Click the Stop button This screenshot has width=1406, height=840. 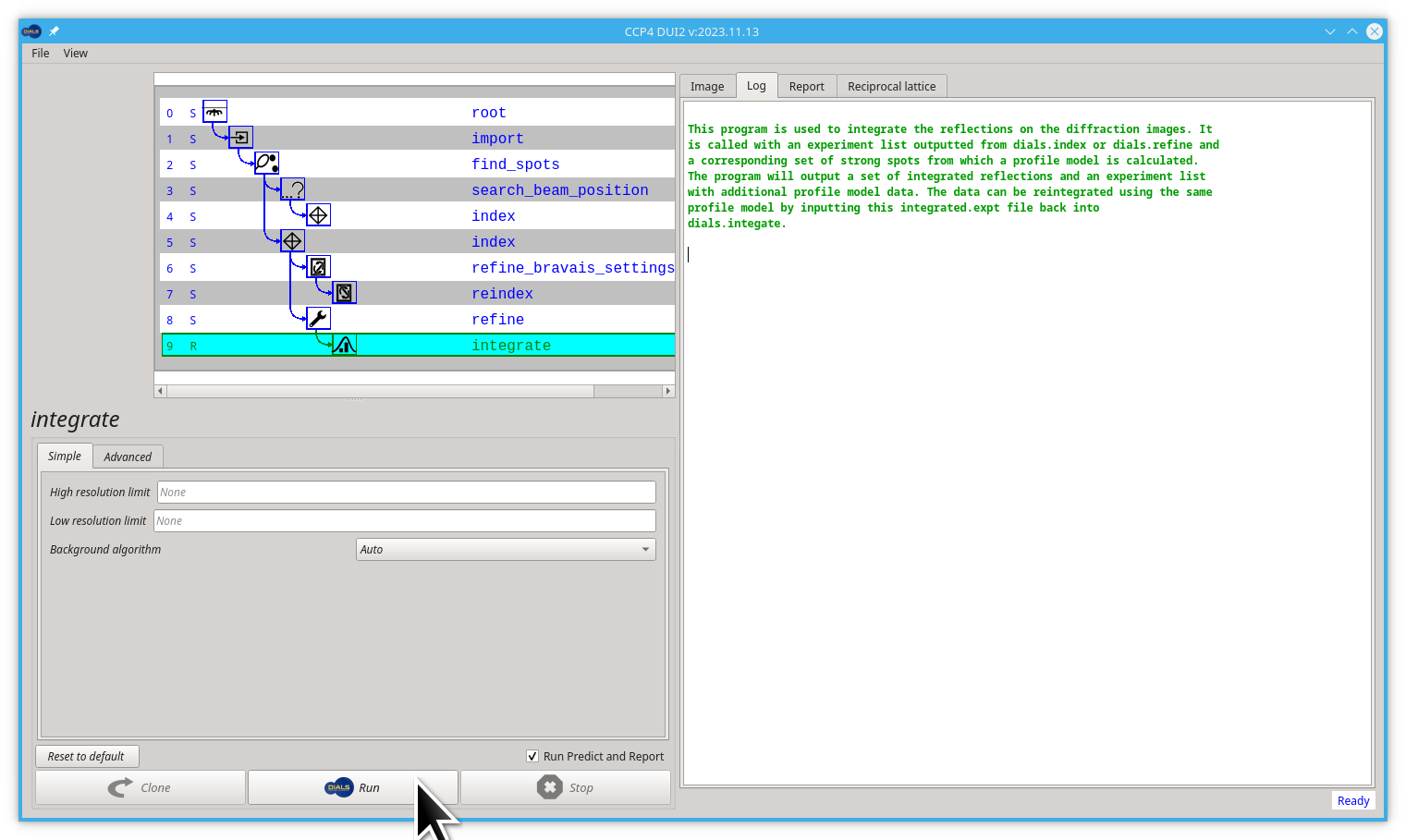click(x=566, y=787)
